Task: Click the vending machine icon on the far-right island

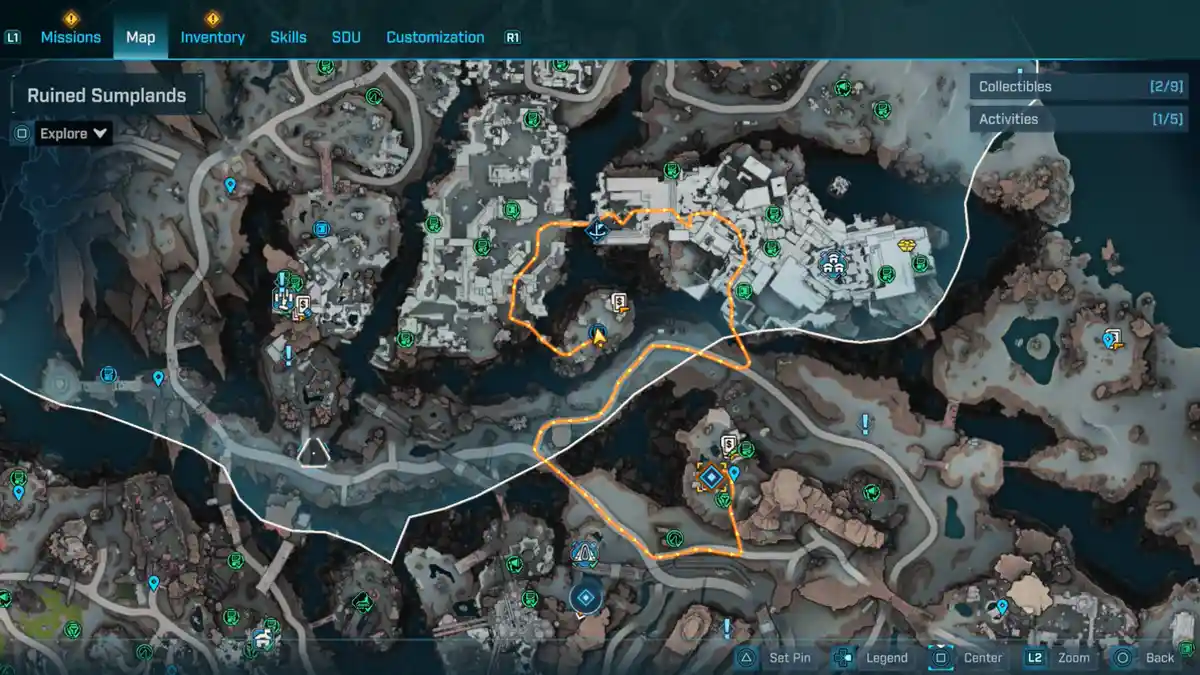Action: point(1113,337)
